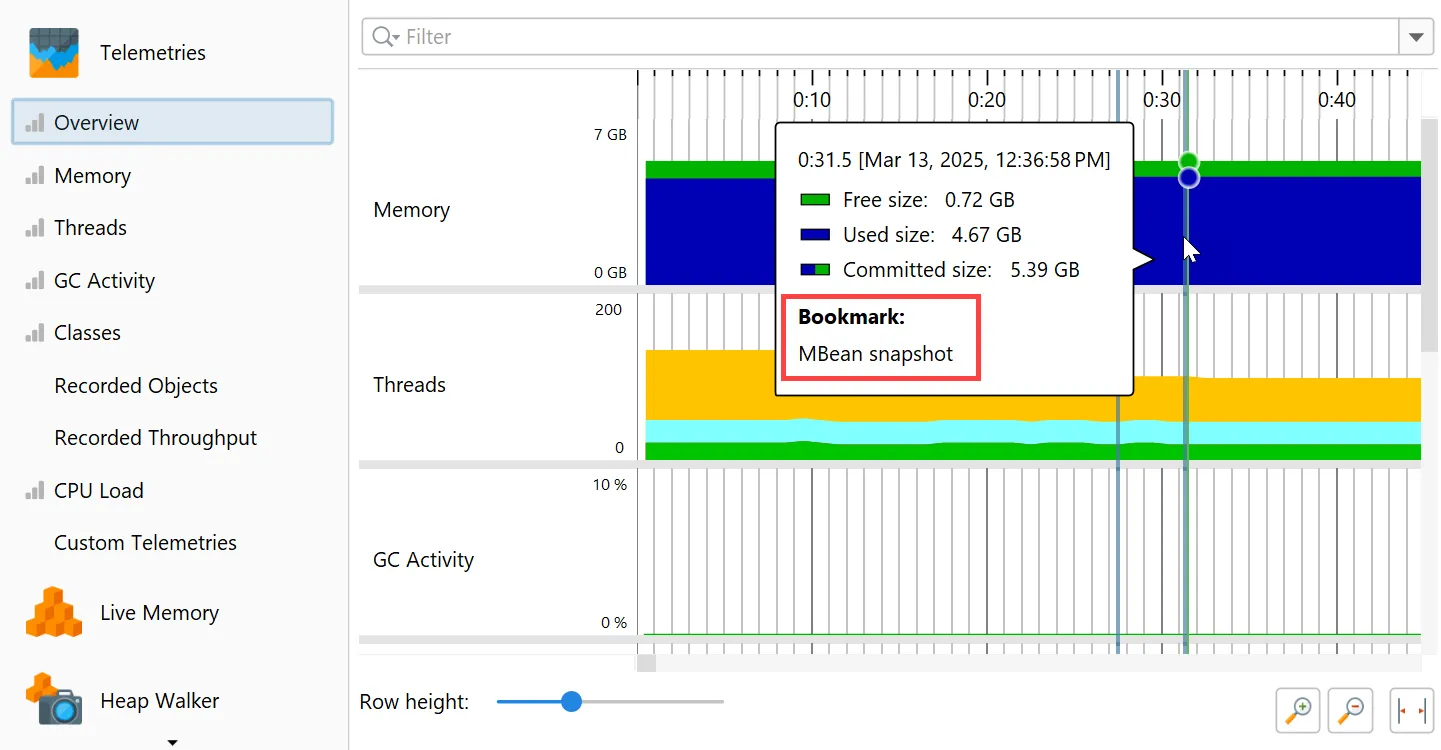The image size is (1441, 750).
Task: Click the chart icon beside Overview
Action: point(35,123)
